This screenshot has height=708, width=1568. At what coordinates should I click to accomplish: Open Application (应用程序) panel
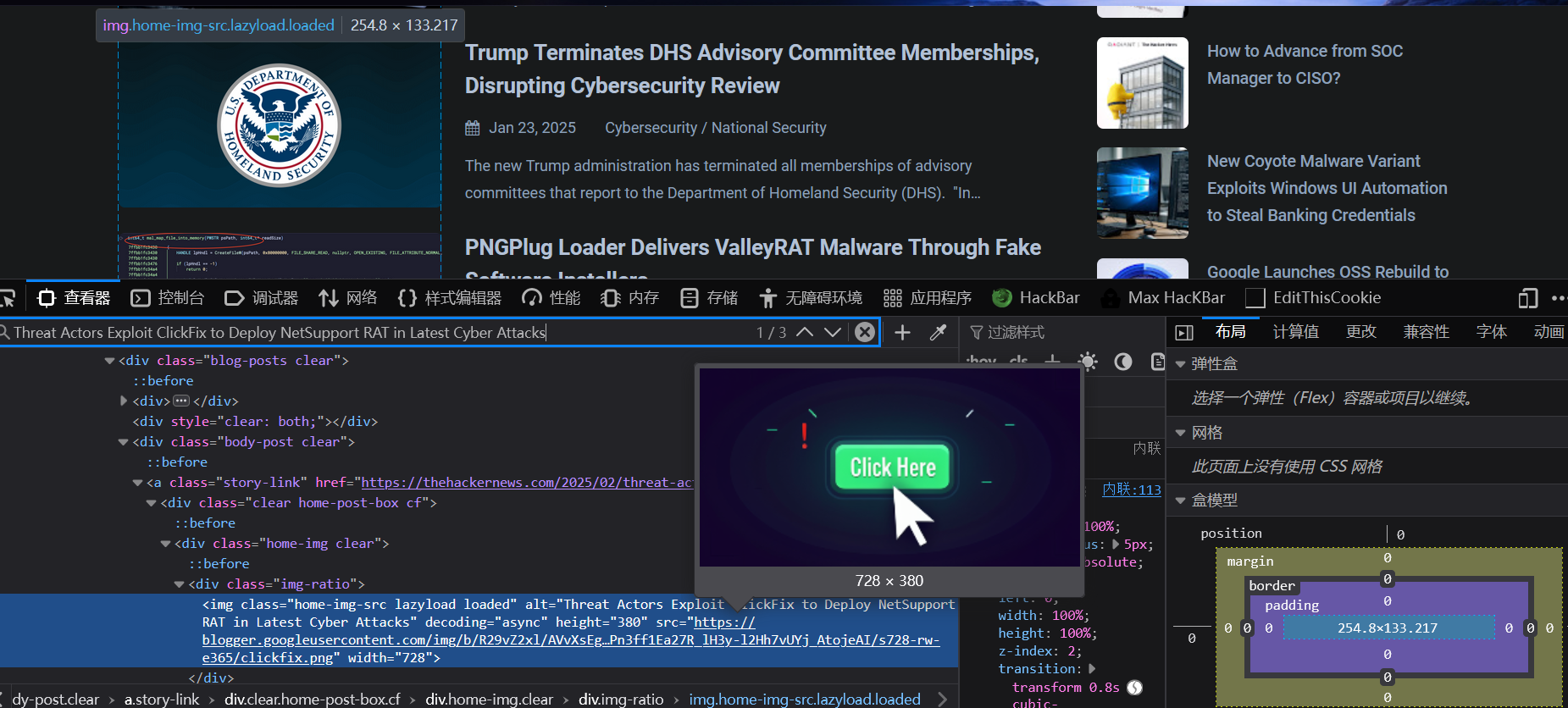928,298
